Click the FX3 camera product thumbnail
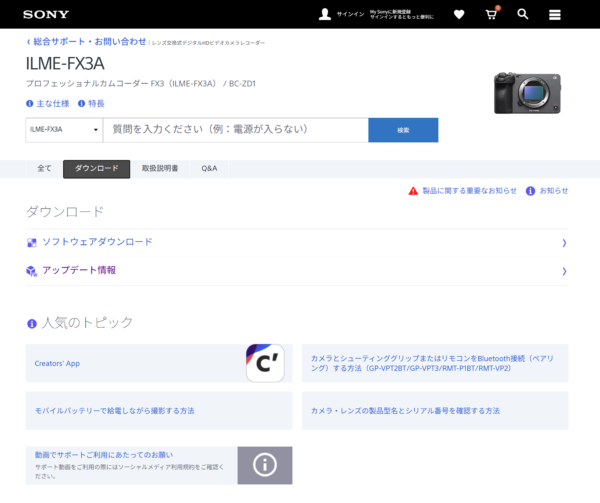600x503 pixels. (527, 93)
